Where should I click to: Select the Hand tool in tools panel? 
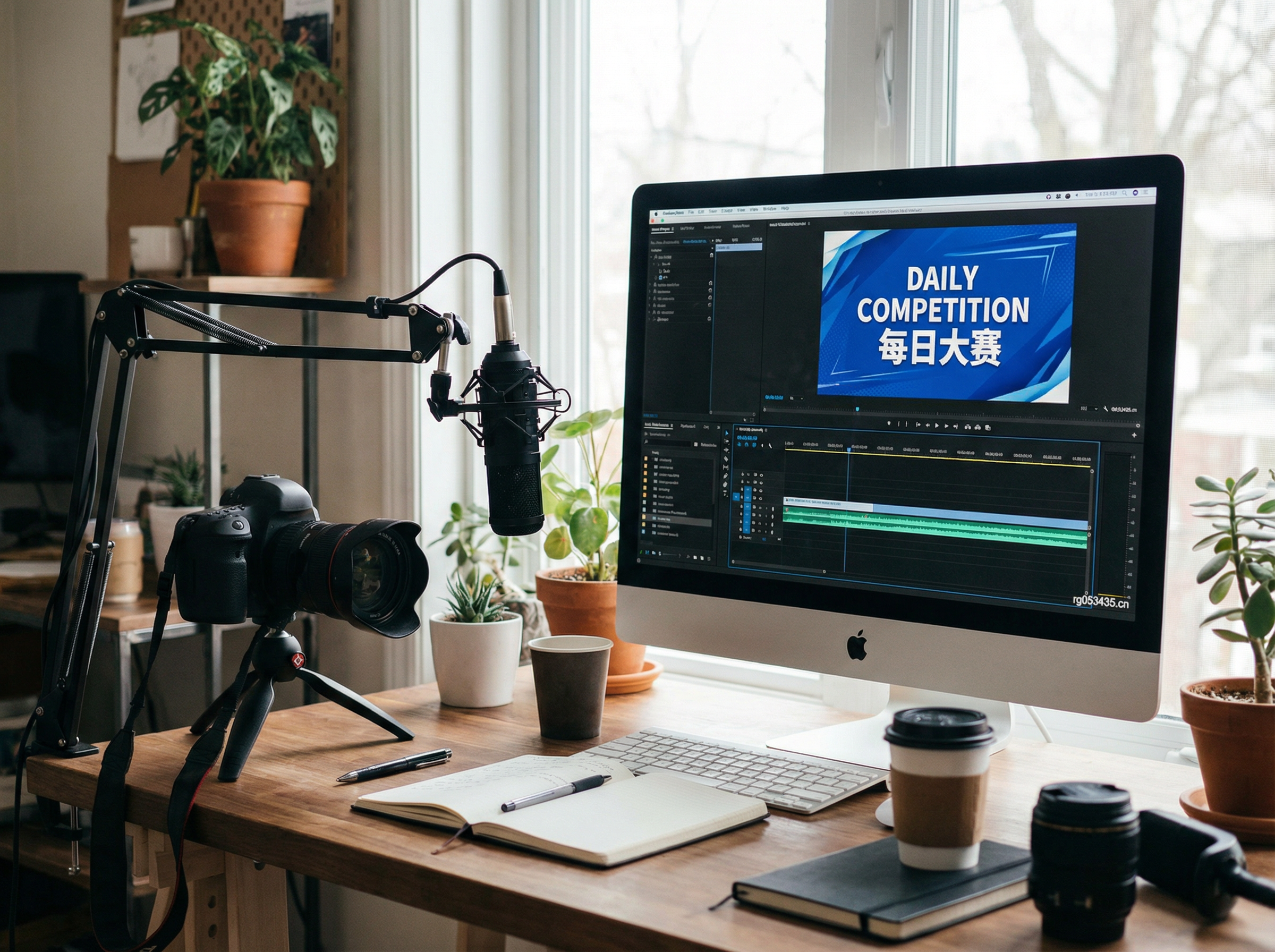click(x=725, y=484)
